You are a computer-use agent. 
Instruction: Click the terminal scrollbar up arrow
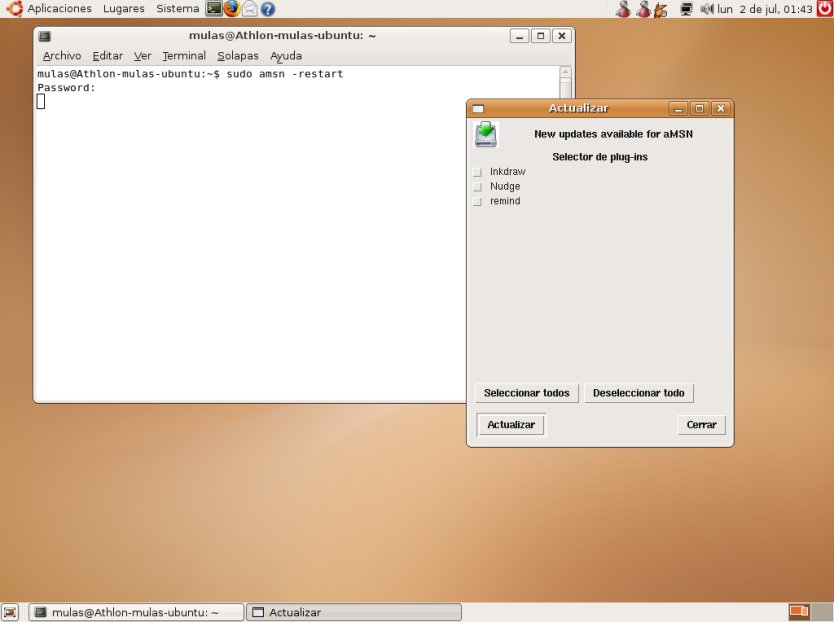coord(565,72)
